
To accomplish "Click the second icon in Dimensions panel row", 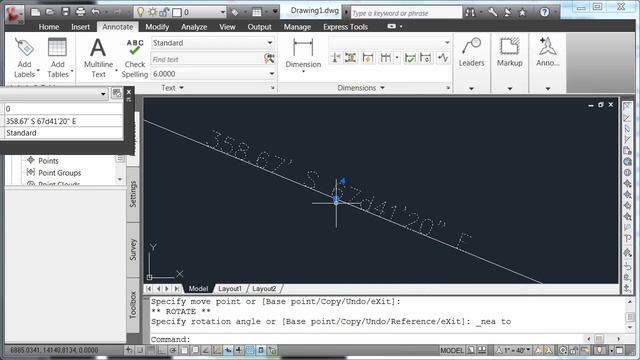I will point(351,58).
